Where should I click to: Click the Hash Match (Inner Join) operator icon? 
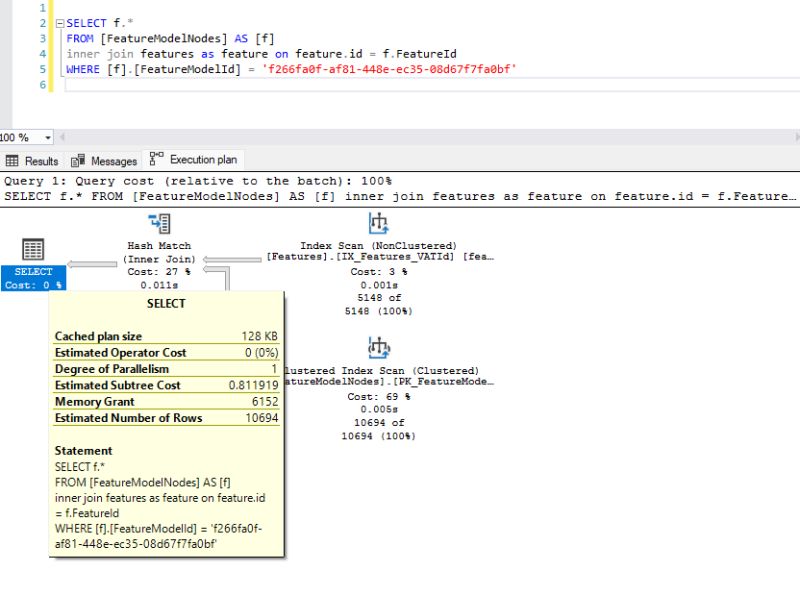pos(157,224)
